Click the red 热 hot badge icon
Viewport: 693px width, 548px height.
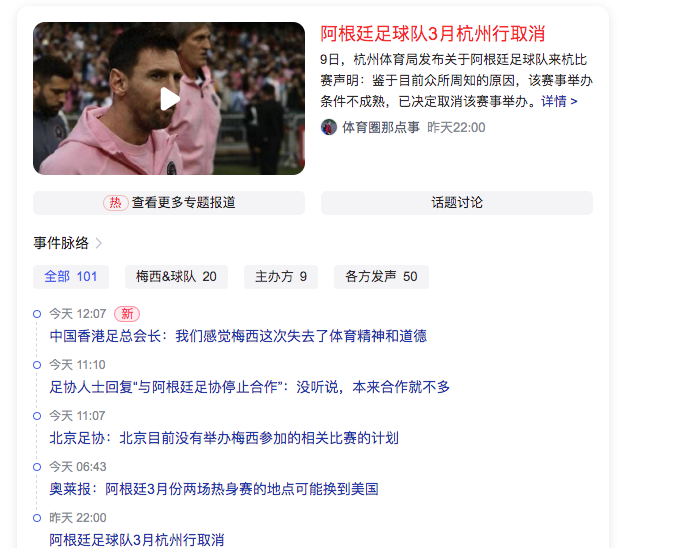coord(116,203)
